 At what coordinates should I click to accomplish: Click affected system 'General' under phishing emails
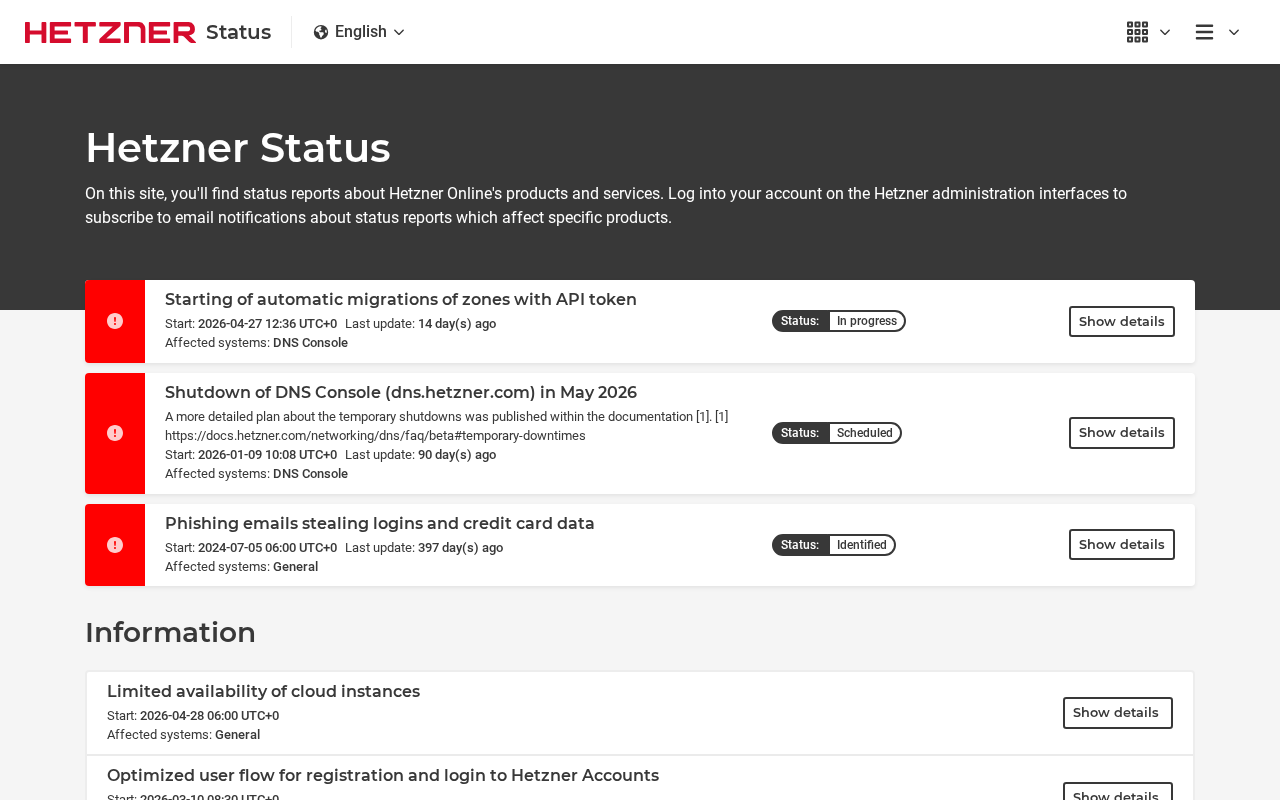(295, 567)
